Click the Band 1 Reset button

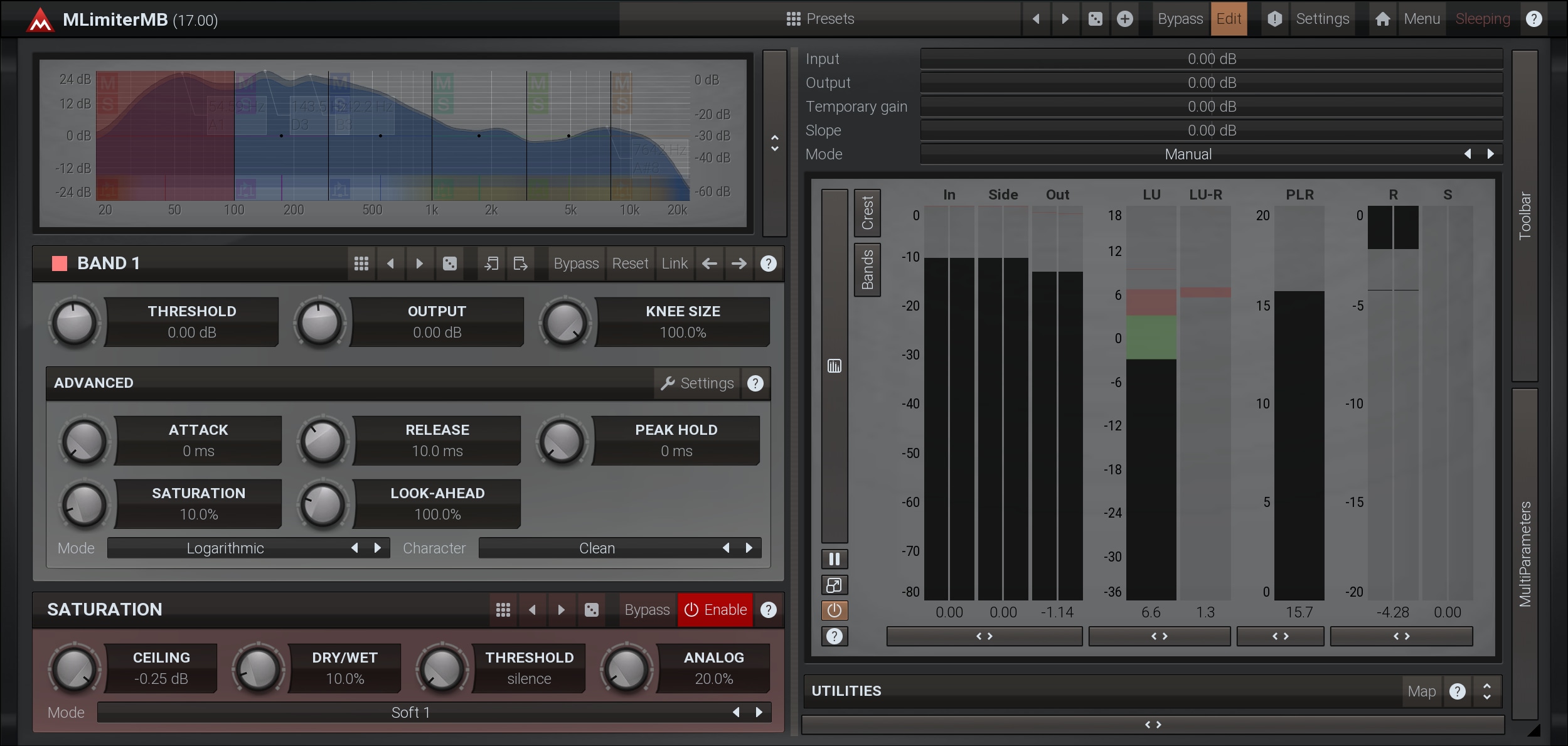pyautogui.click(x=630, y=264)
